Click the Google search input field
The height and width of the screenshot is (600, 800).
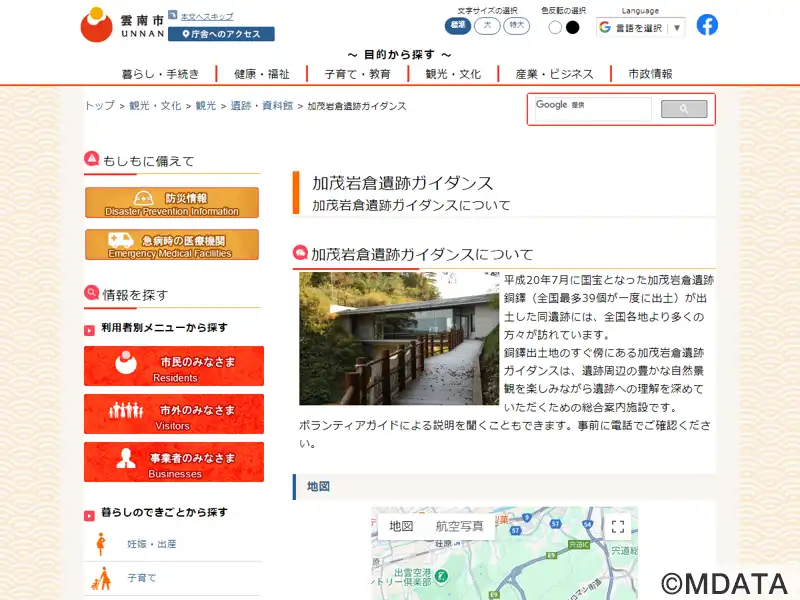(593, 109)
